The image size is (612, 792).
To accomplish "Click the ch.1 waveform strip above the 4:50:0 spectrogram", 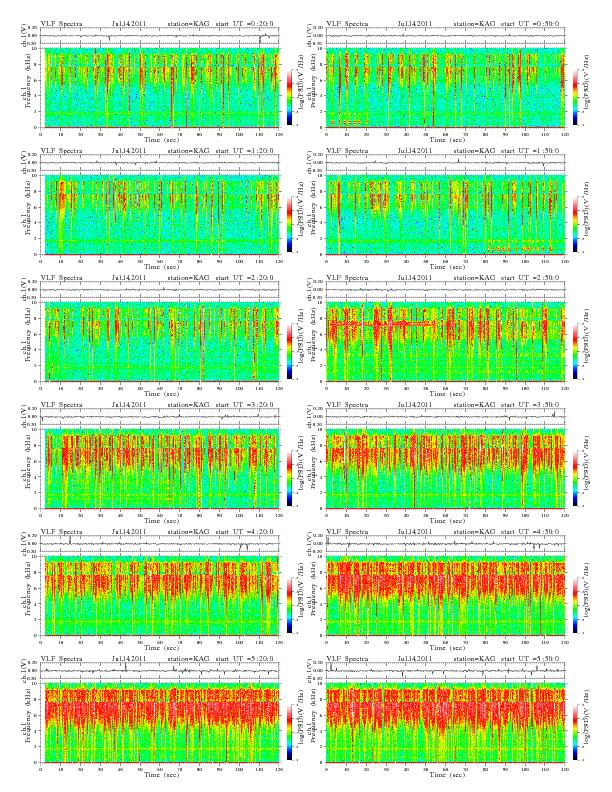I will click(445, 543).
